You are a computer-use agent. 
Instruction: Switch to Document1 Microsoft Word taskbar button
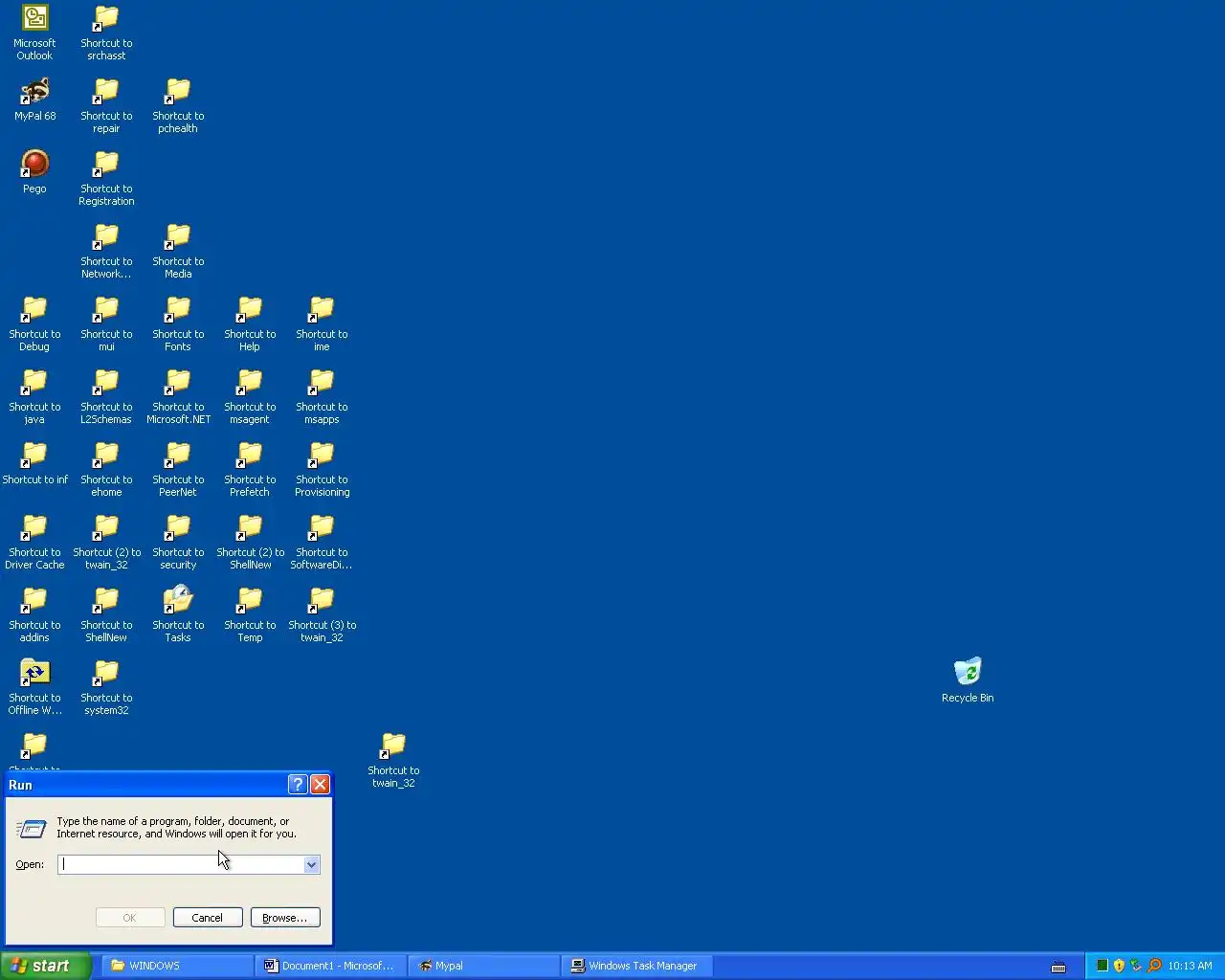pos(330,966)
